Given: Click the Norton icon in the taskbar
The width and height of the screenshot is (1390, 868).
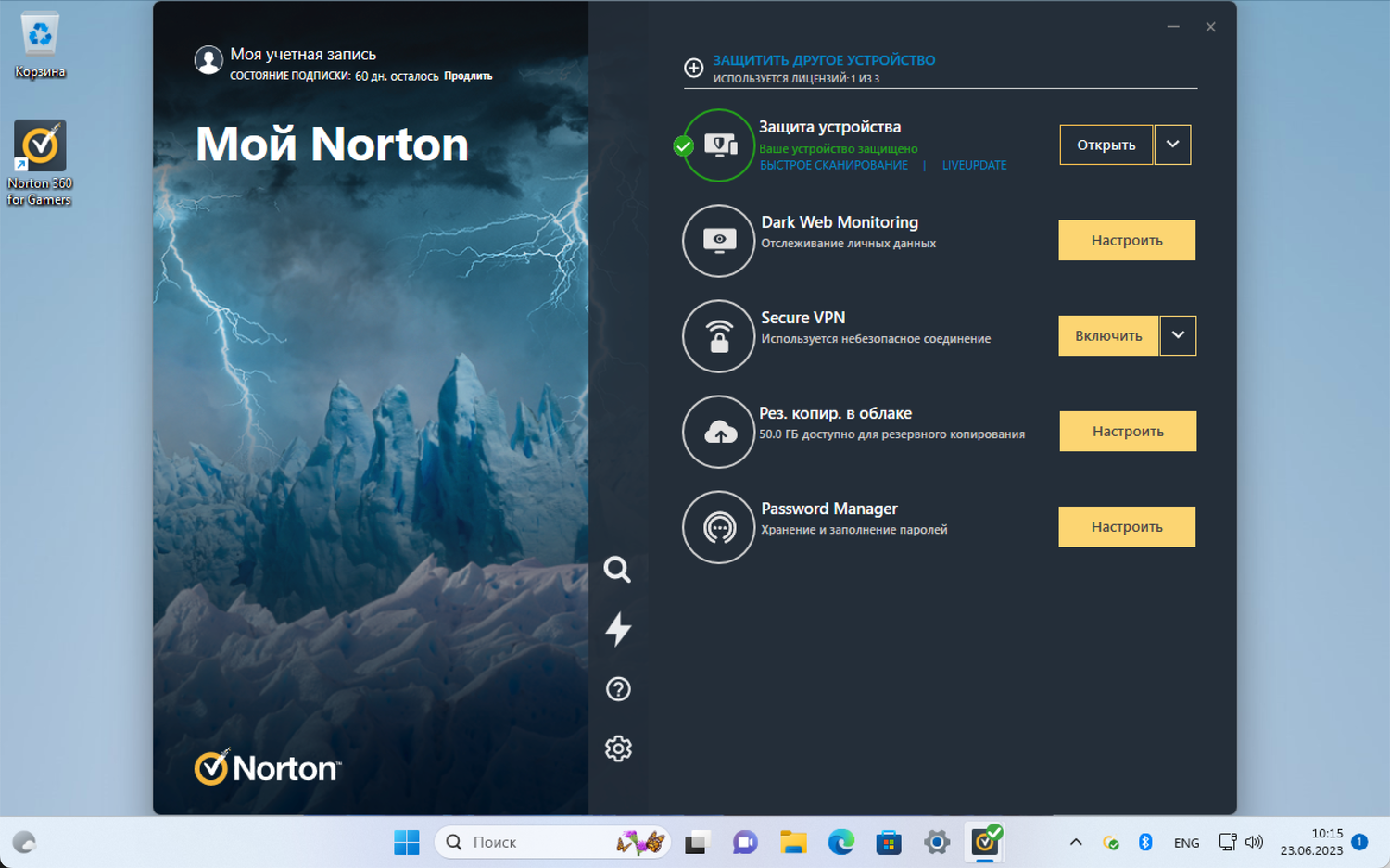Looking at the screenshot, I should (985, 841).
